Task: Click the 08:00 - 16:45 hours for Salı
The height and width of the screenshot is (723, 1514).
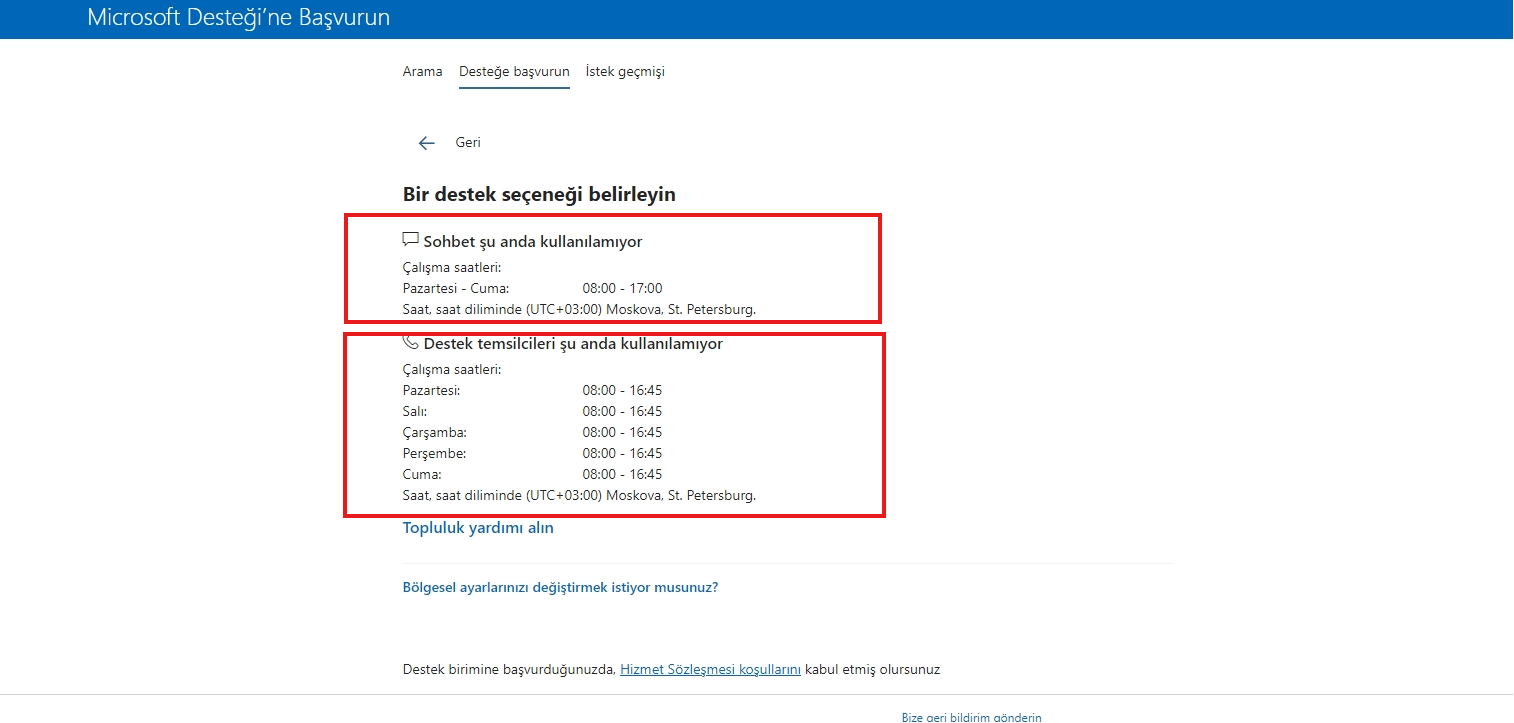Action: 622,412
